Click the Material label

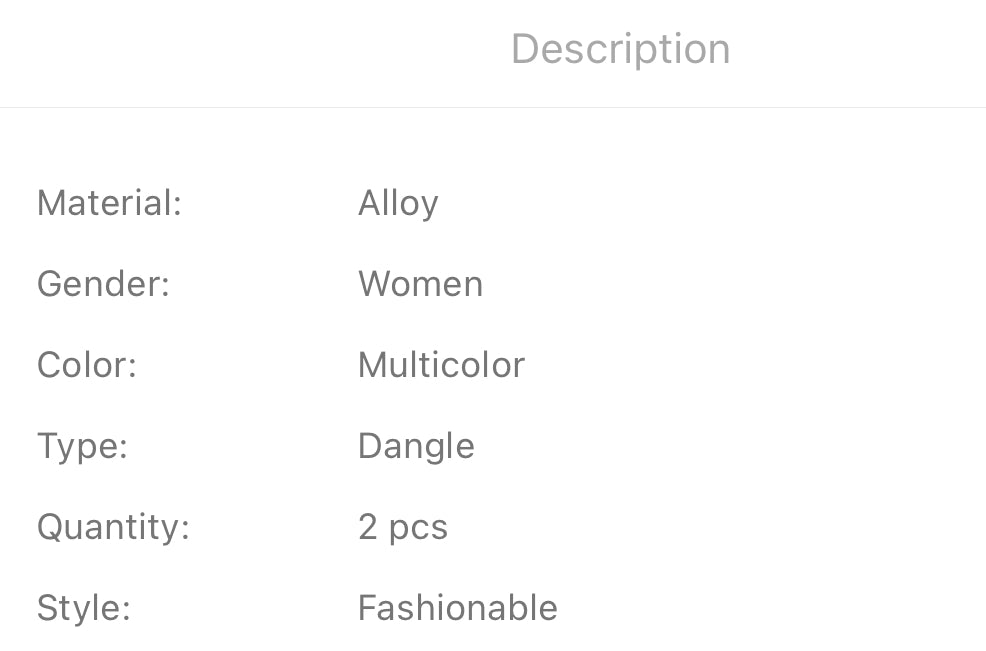pyautogui.click(x=109, y=203)
